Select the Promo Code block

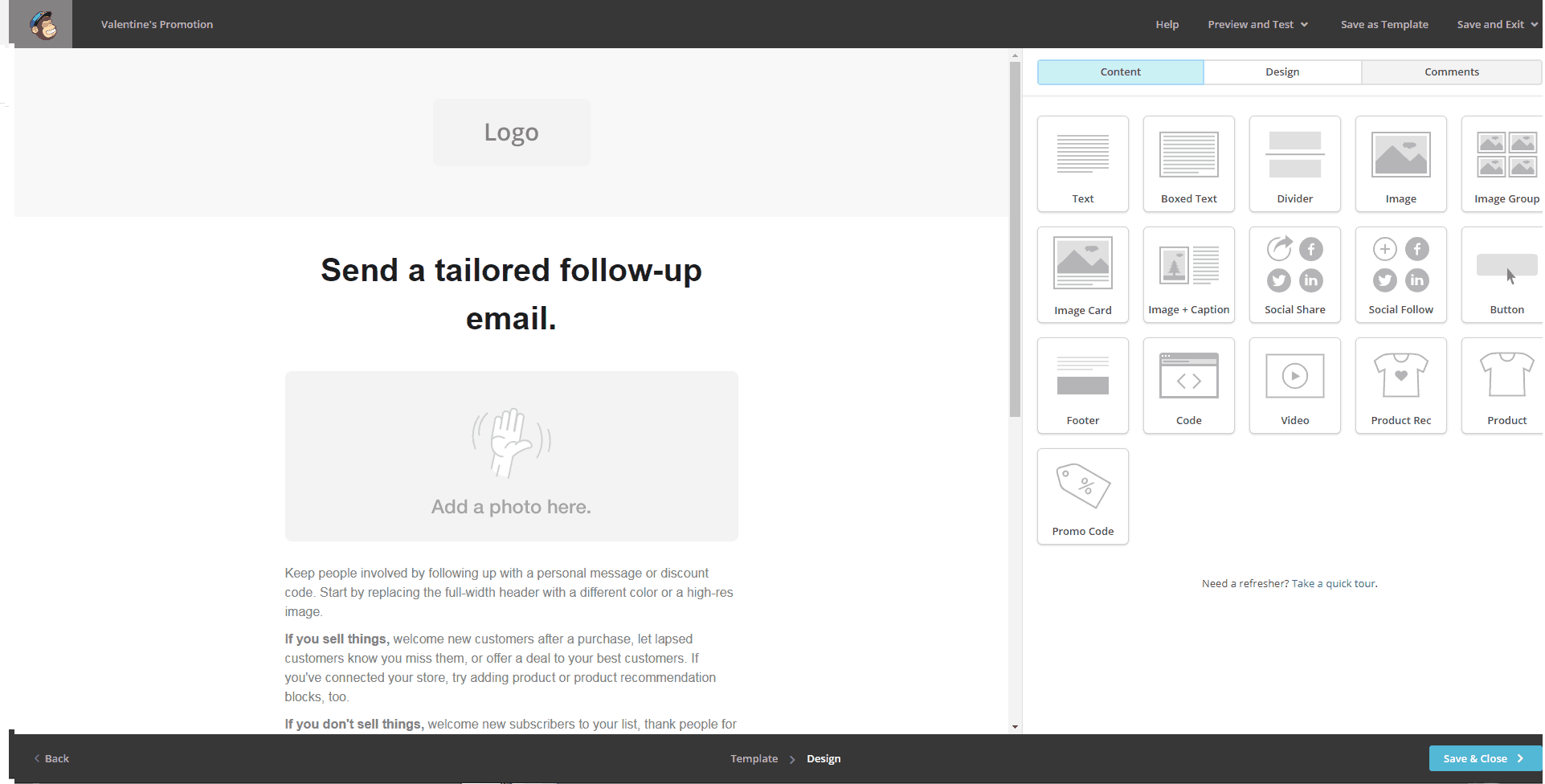coord(1082,496)
